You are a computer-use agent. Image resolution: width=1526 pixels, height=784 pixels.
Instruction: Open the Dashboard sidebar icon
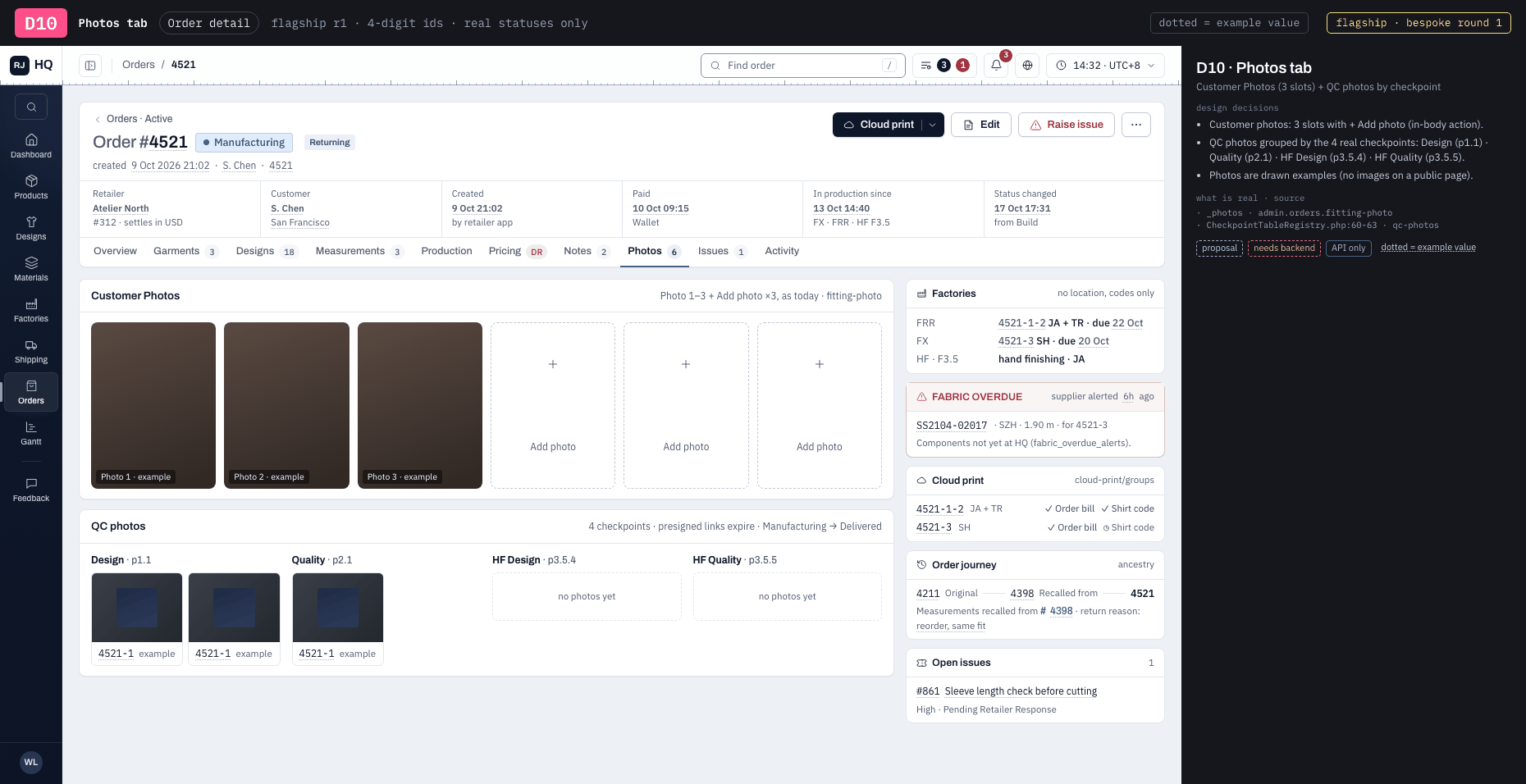(31, 146)
